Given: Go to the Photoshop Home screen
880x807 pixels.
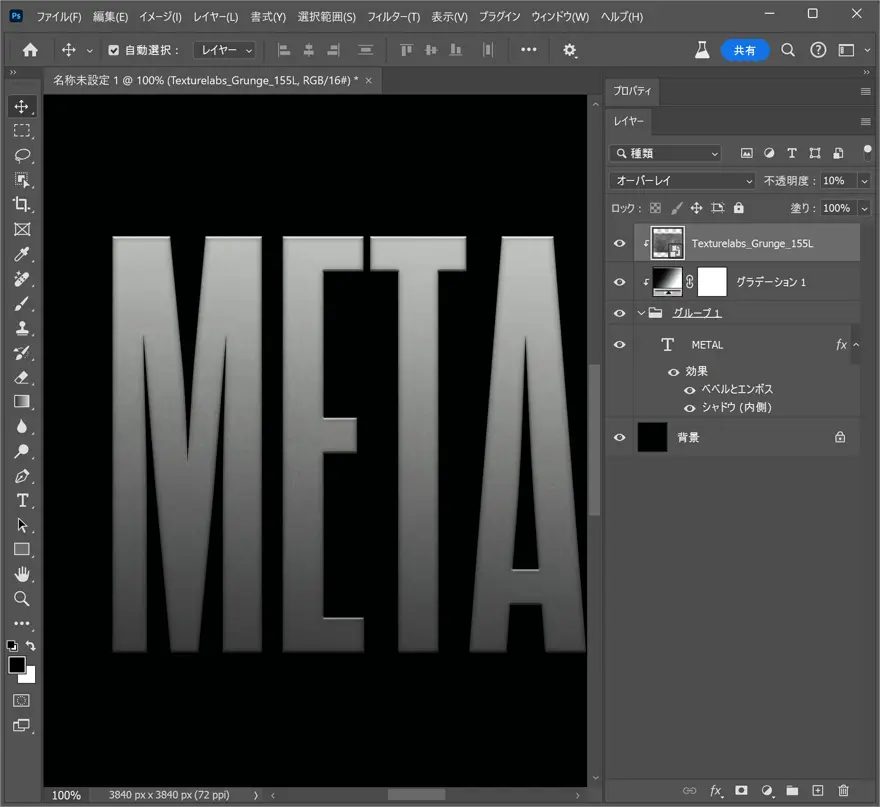Looking at the screenshot, I should click(x=30, y=51).
